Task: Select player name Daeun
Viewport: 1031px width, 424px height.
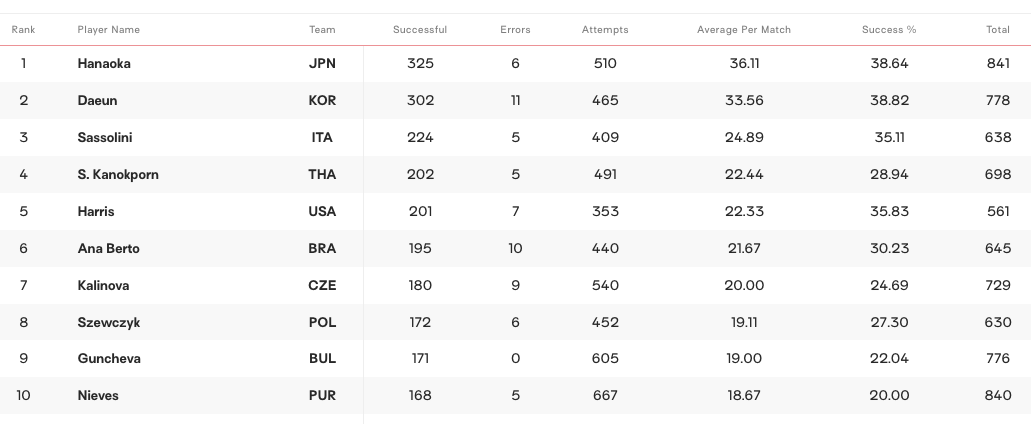Action: 96,101
